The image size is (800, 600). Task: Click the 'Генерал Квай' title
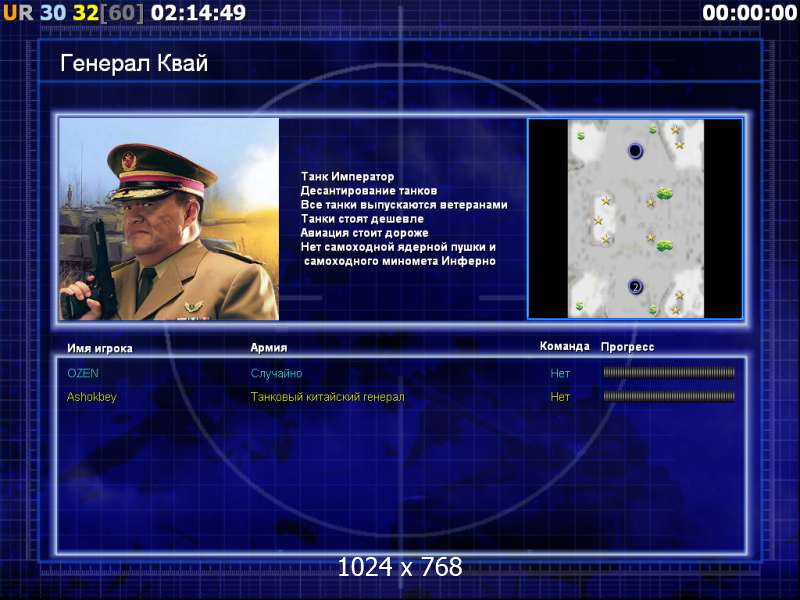coord(134,63)
